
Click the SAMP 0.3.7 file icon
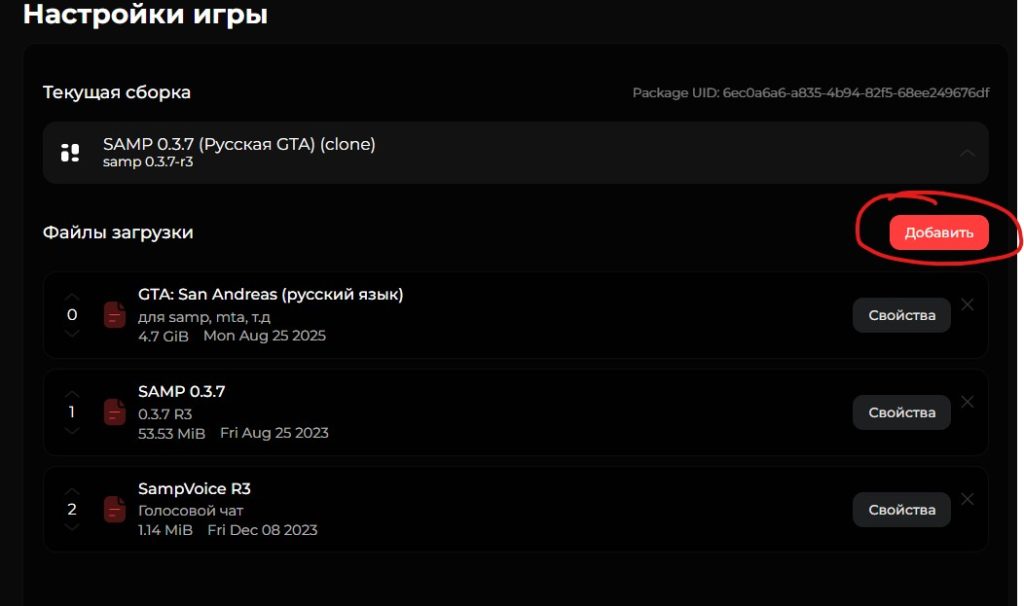[115, 412]
